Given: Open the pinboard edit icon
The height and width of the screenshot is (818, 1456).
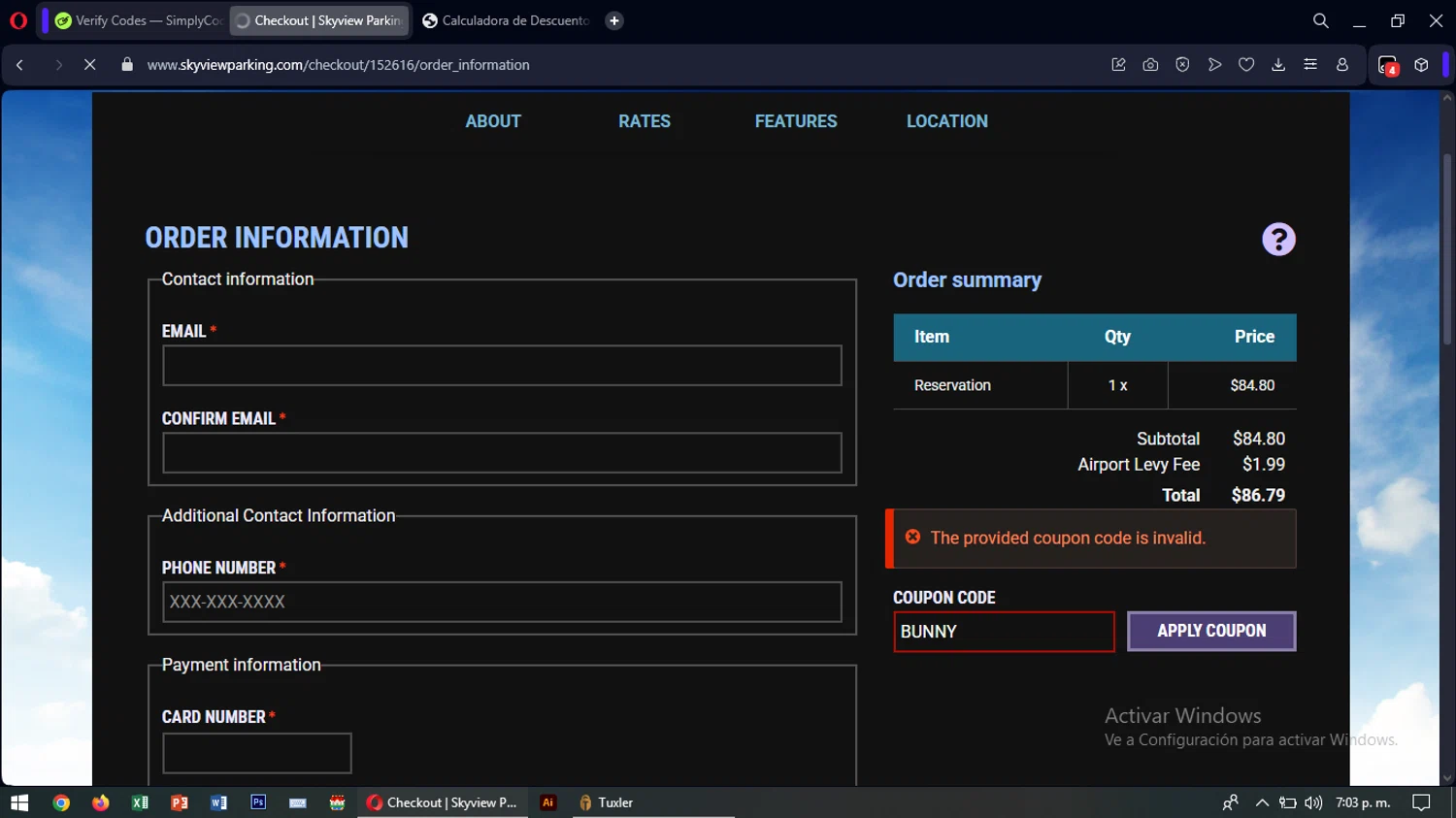Looking at the screenshot, I should 1118,65.
